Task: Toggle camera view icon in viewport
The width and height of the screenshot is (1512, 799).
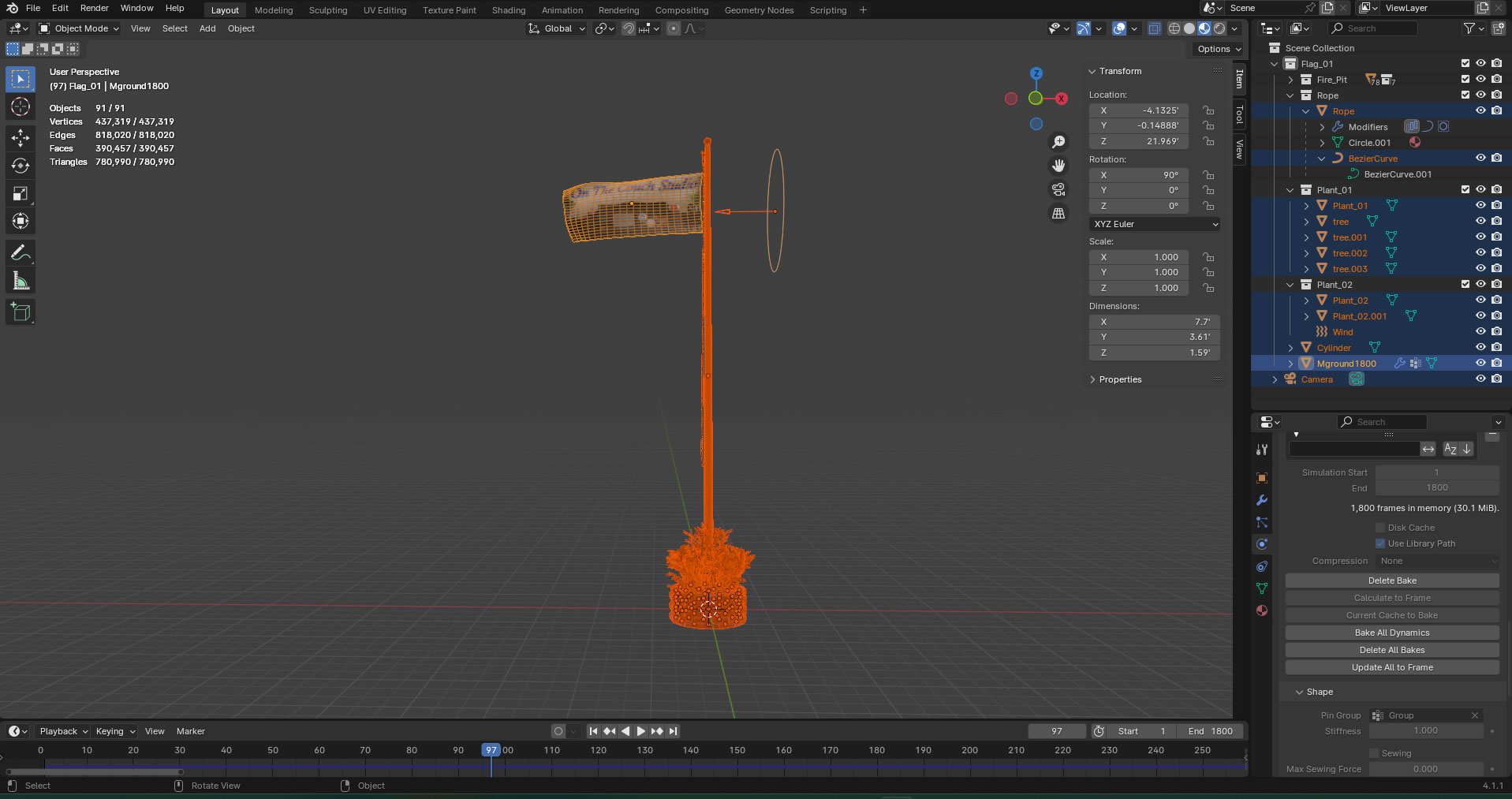Action: (1058, 189)
